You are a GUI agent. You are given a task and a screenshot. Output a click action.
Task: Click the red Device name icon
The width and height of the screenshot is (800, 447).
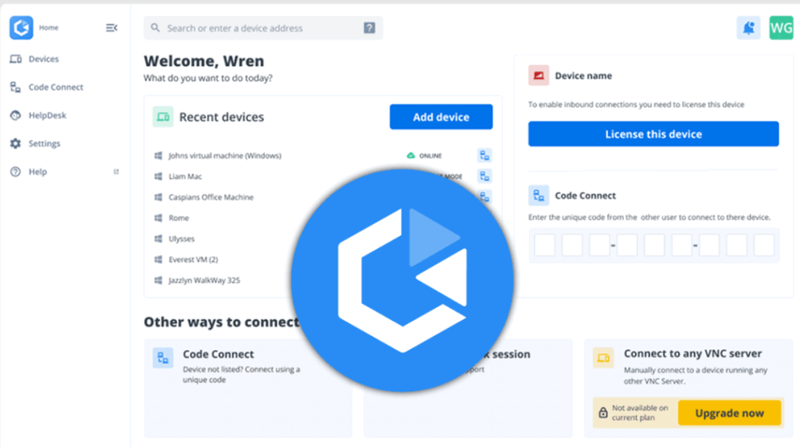click(x=538, y=76)
